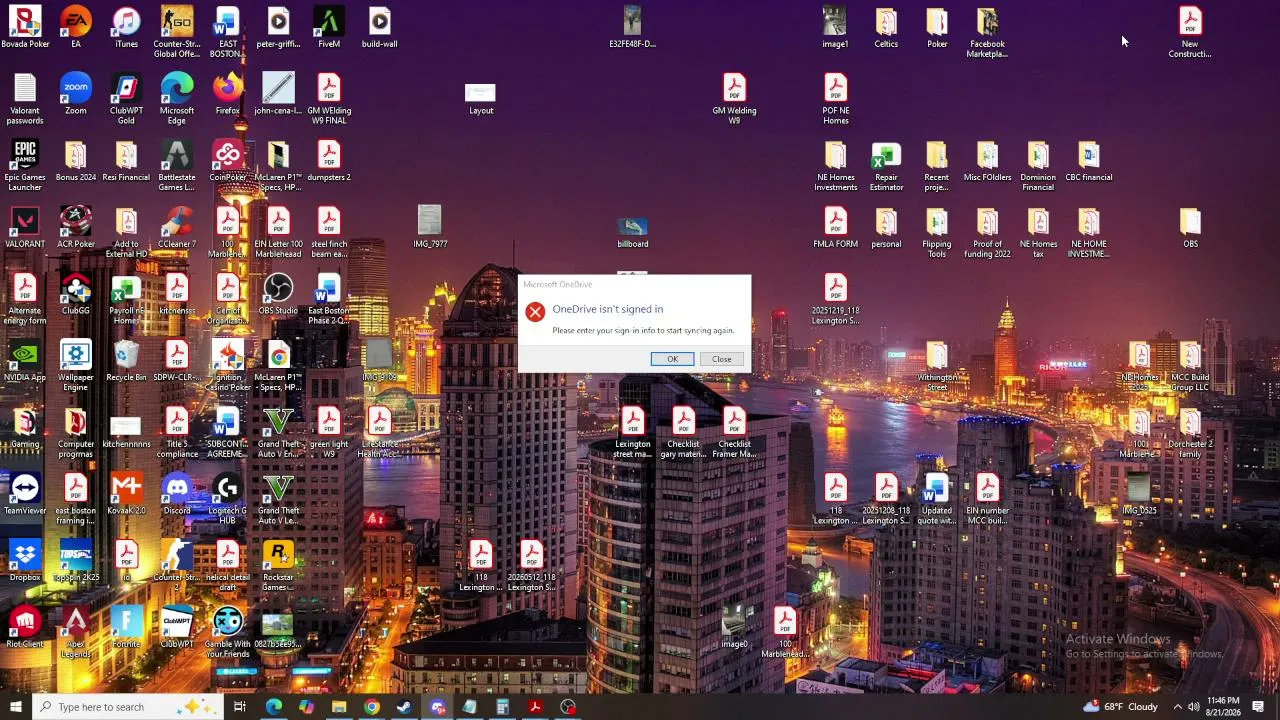Select the Epic Games Launcher icon
1280x720 pixels.
tap(25, 166)
